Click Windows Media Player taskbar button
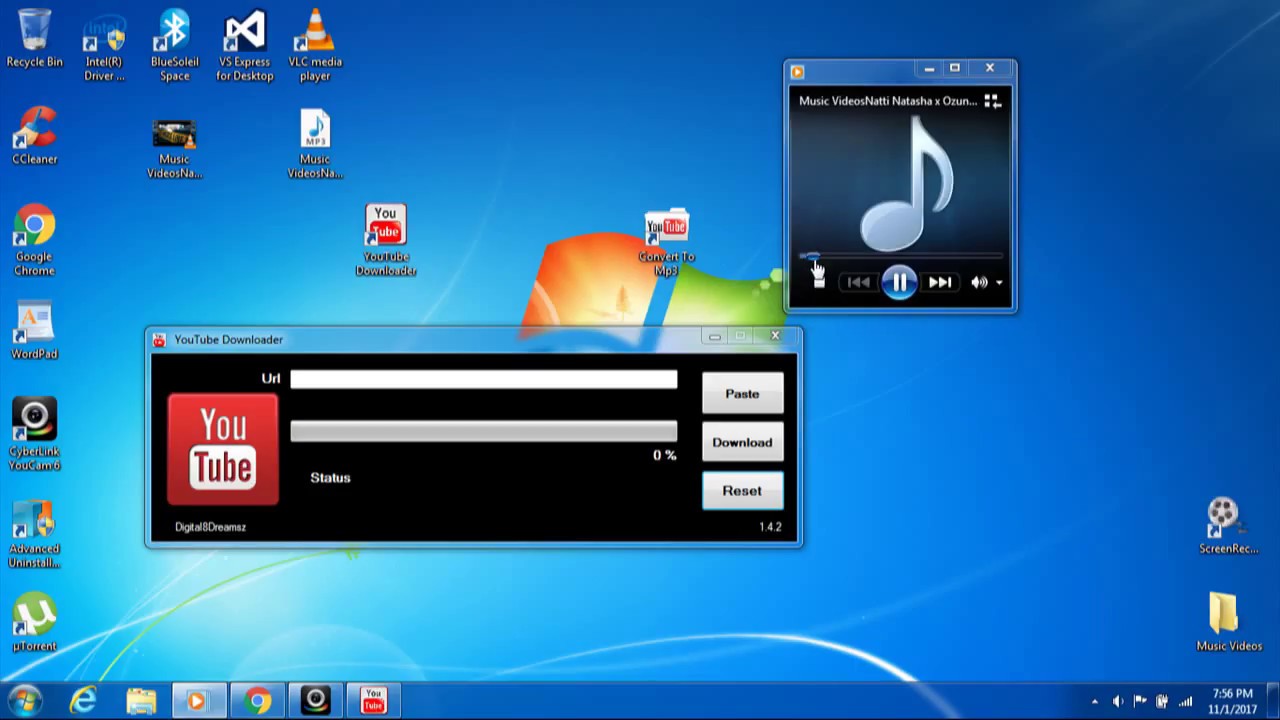The height and width of the screenshot is (720, 1280). tap(198, 702)
